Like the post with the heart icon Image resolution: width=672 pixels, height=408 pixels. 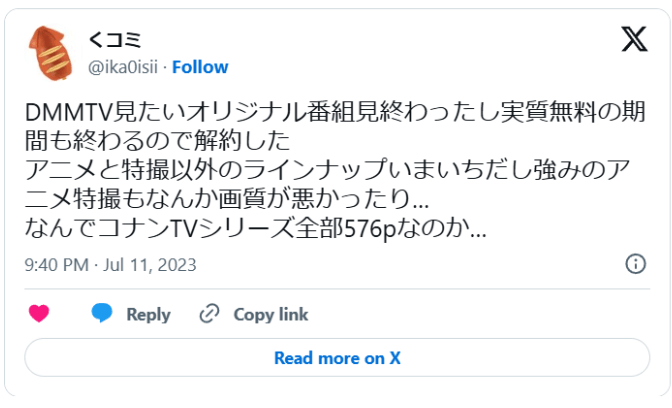(39, 314)
